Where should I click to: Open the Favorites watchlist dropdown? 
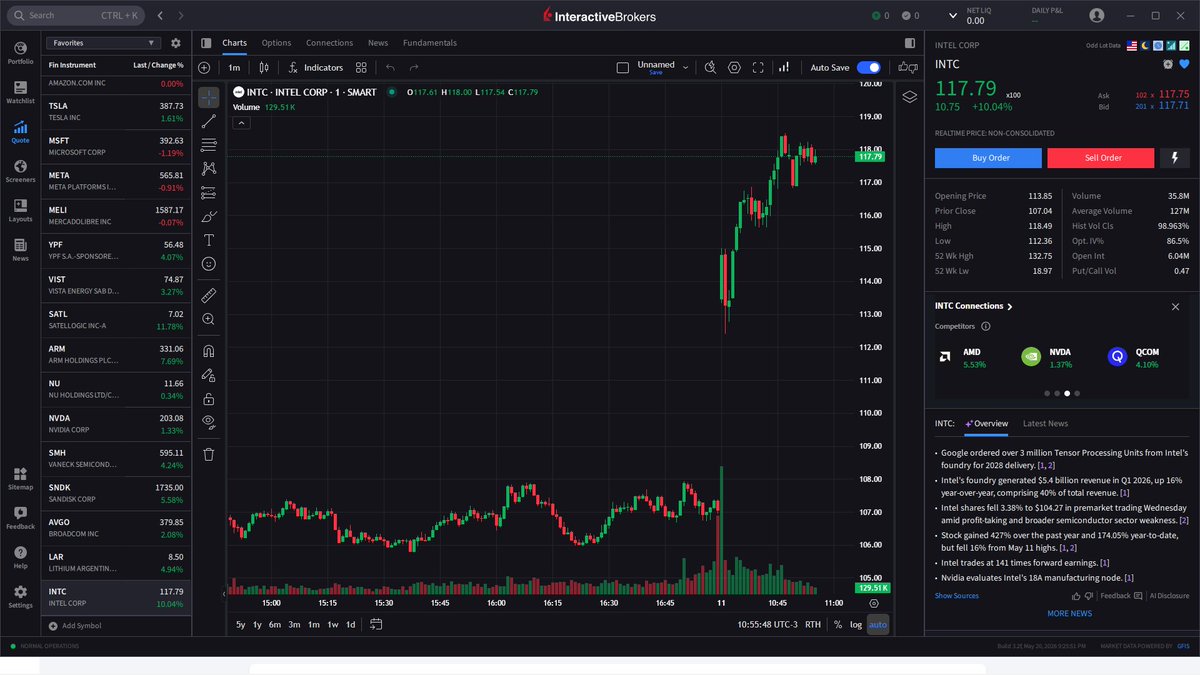[x=104, y=43]
